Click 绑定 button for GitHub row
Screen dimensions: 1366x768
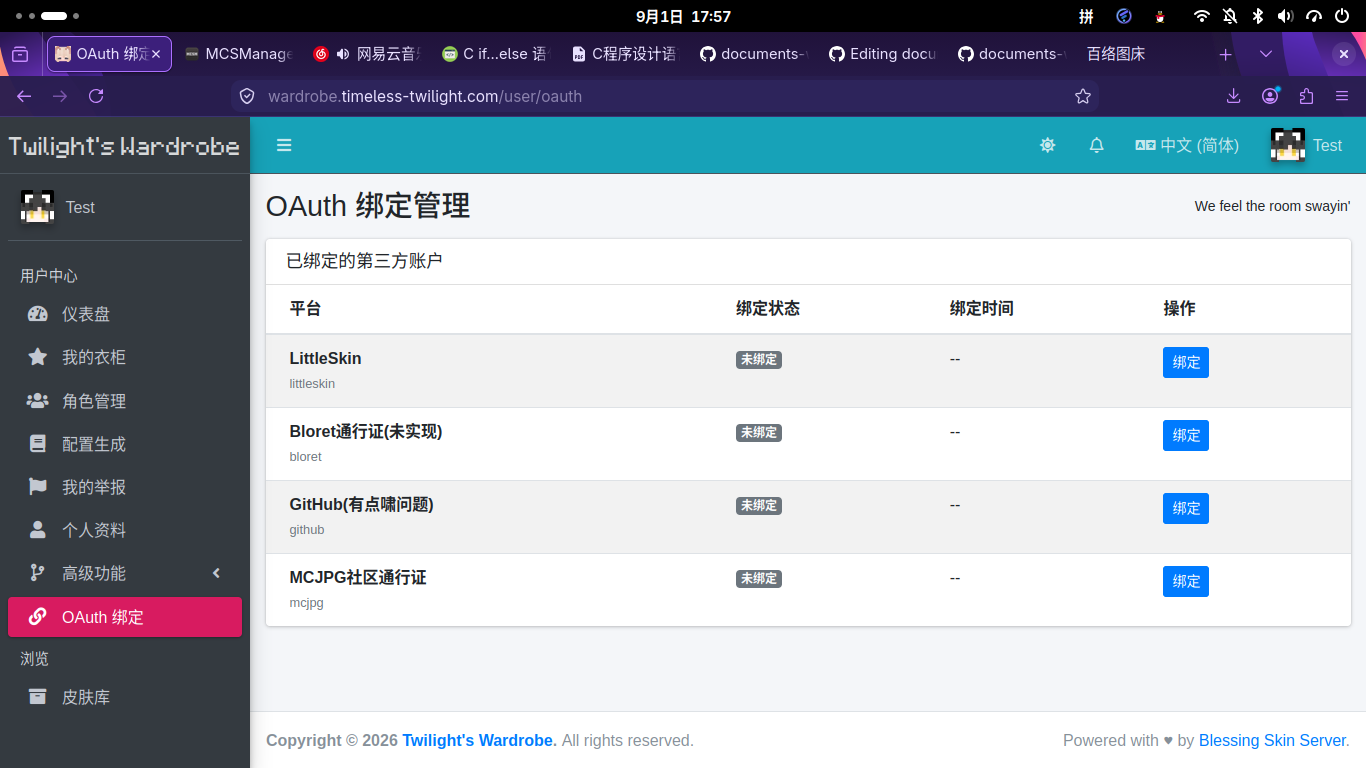(x=1186, y=508)
